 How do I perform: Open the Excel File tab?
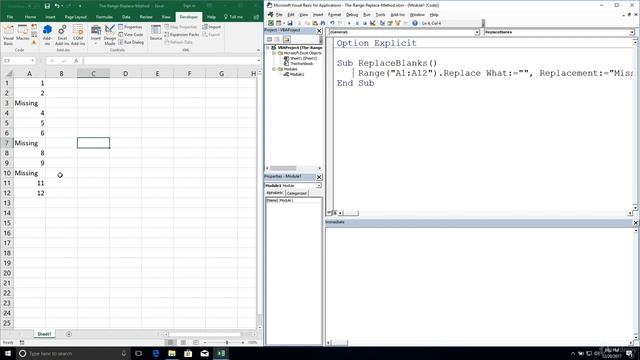coord(10,17)
